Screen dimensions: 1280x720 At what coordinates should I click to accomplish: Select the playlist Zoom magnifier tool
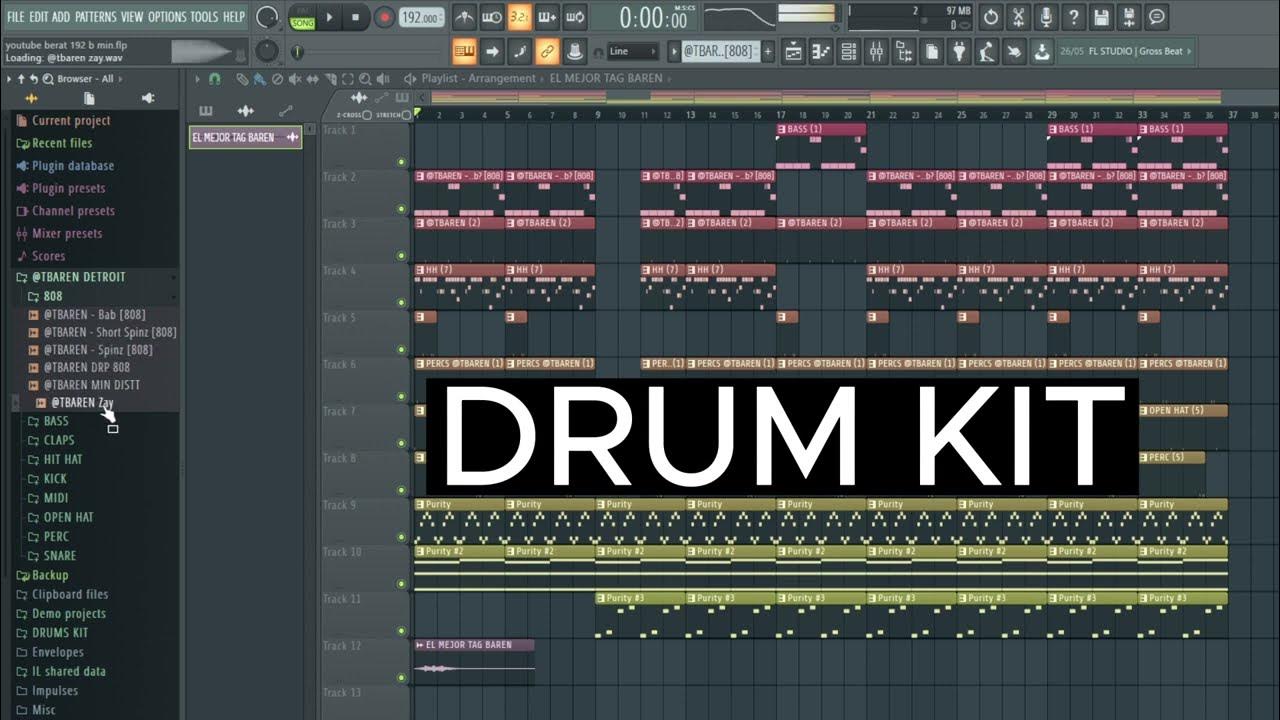pyautogui.click(x=364, y=79)
